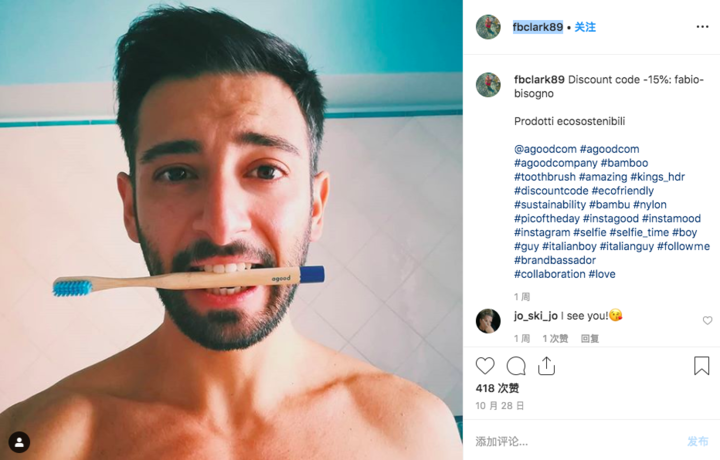Open the #toothbrush hashtag
Viewport: 720px width, 460px height.
tap(545, 177)
